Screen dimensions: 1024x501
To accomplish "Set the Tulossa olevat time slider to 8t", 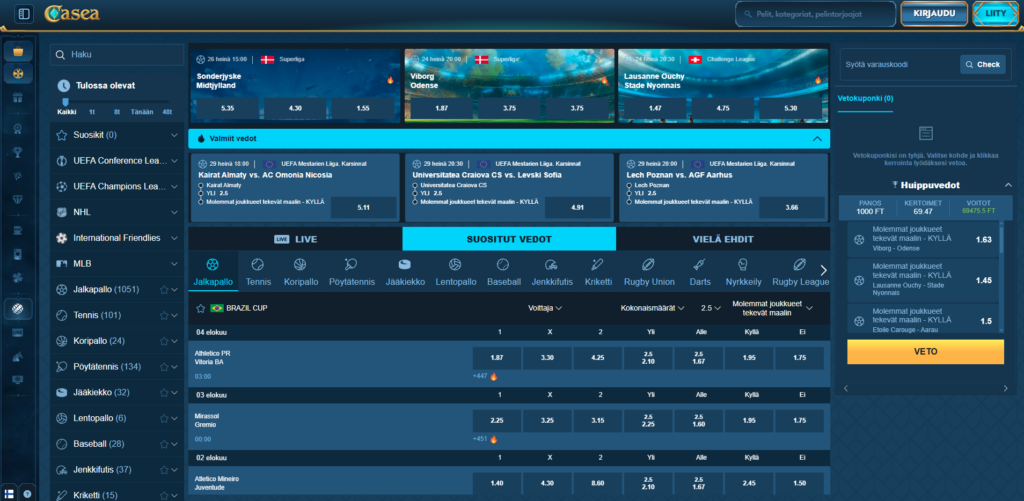I will pyautogui.click(x=117, y=112).
